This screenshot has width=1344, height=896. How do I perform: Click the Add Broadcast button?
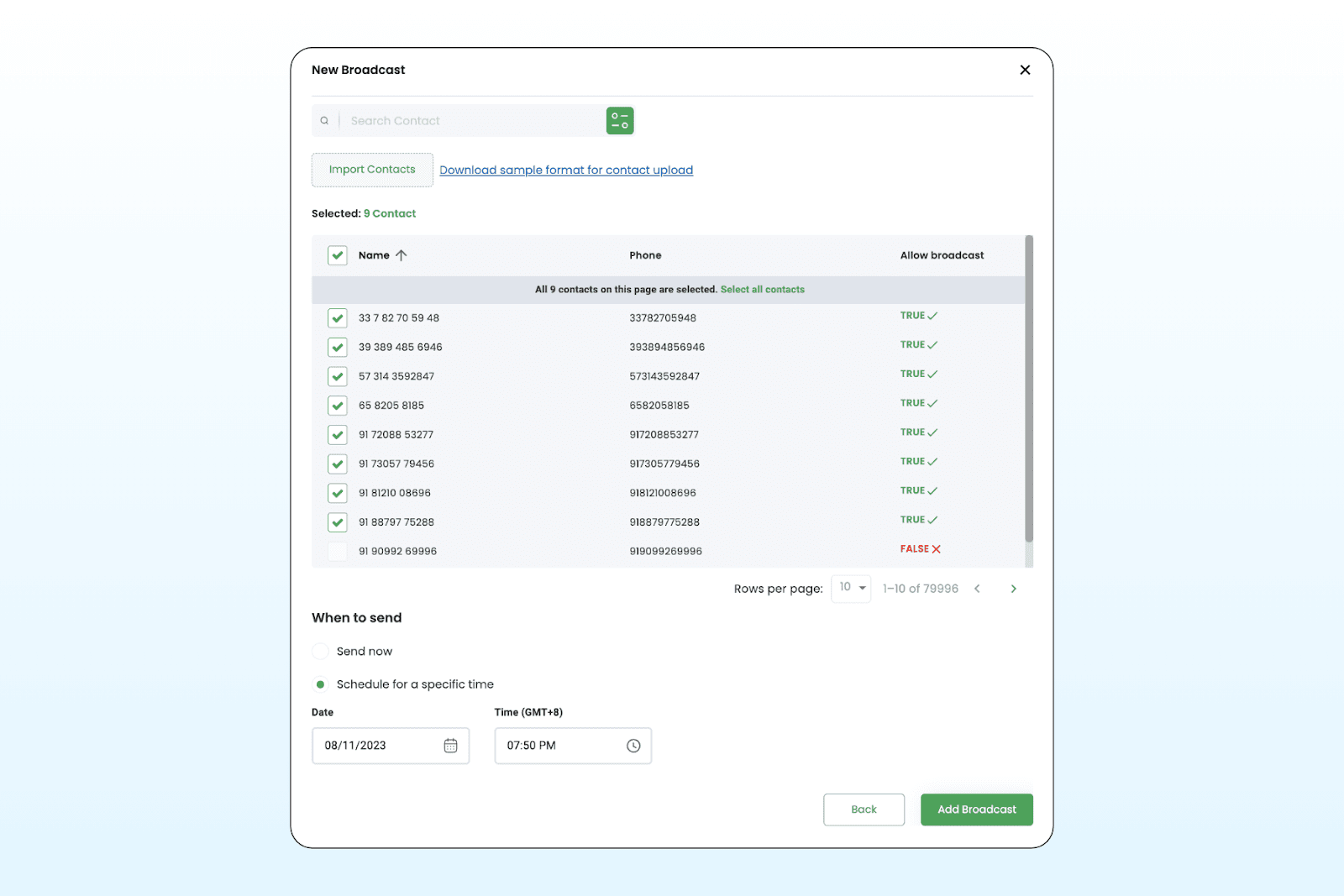tap(977, 810)
